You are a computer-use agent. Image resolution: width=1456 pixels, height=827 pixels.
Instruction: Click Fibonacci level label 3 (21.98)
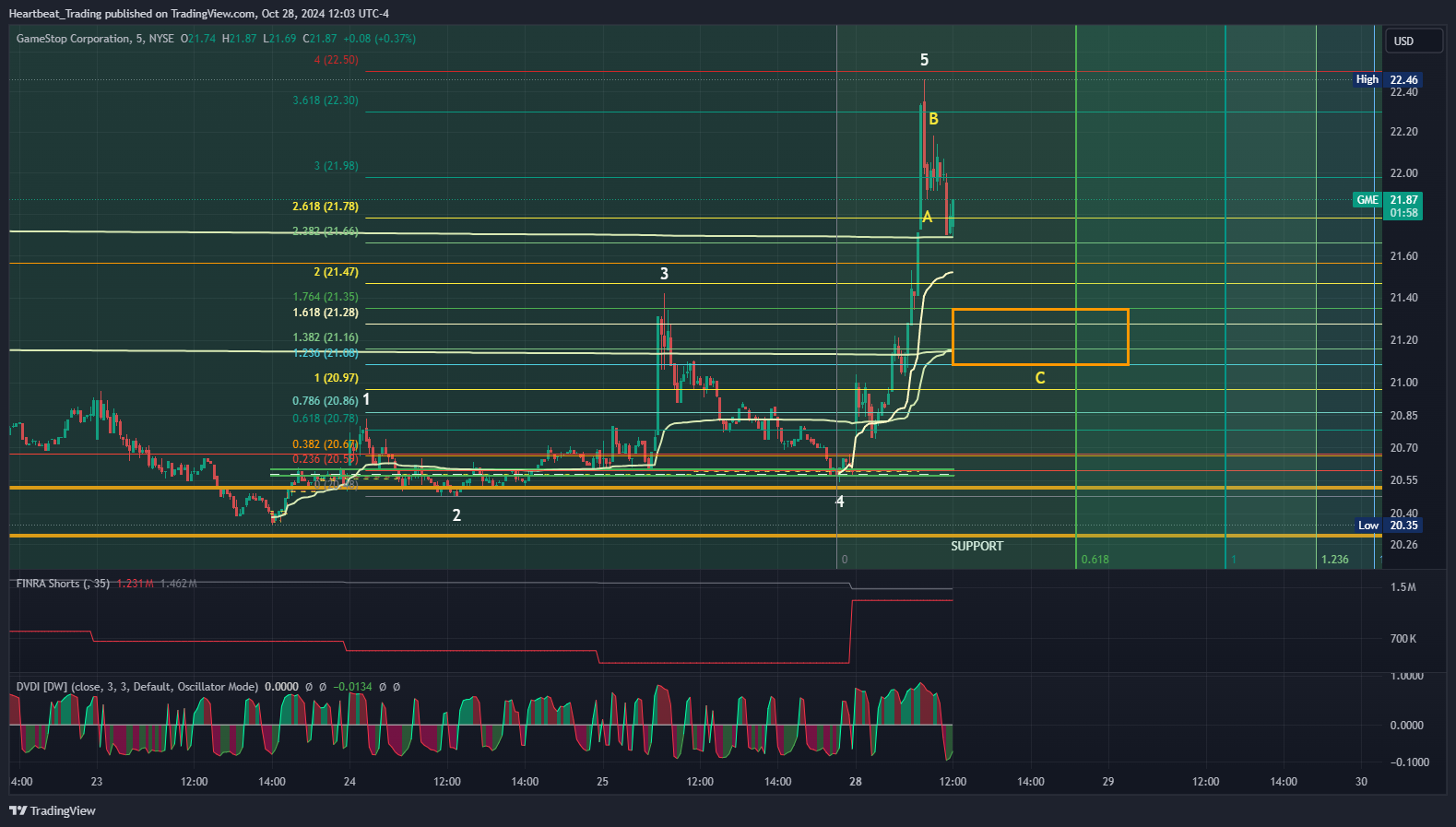click(x=337, y=166)
